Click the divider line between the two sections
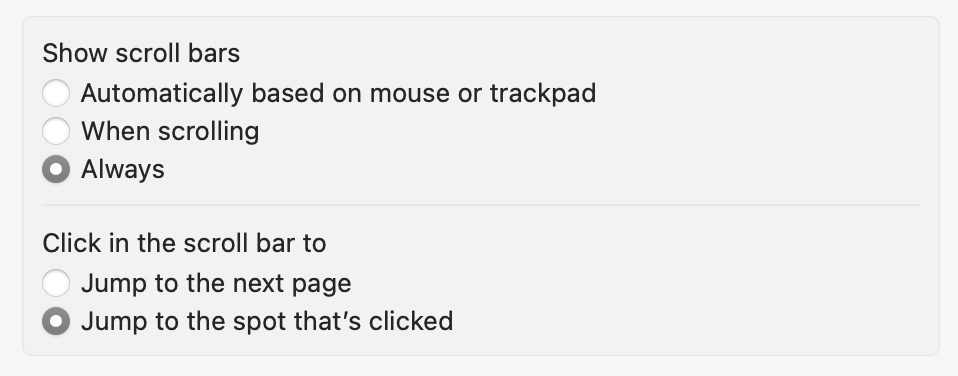The width and height of the screenshot is (958, 376). click(x=481, y=205)
